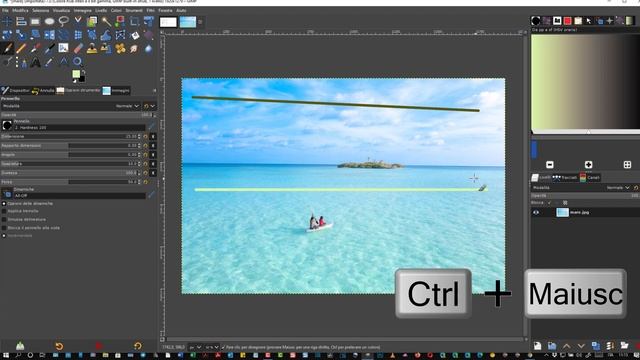The image size is (640, 360).
Task: Switch to the Canali tab
Action: pyautogui.click(x=589, y=178)
